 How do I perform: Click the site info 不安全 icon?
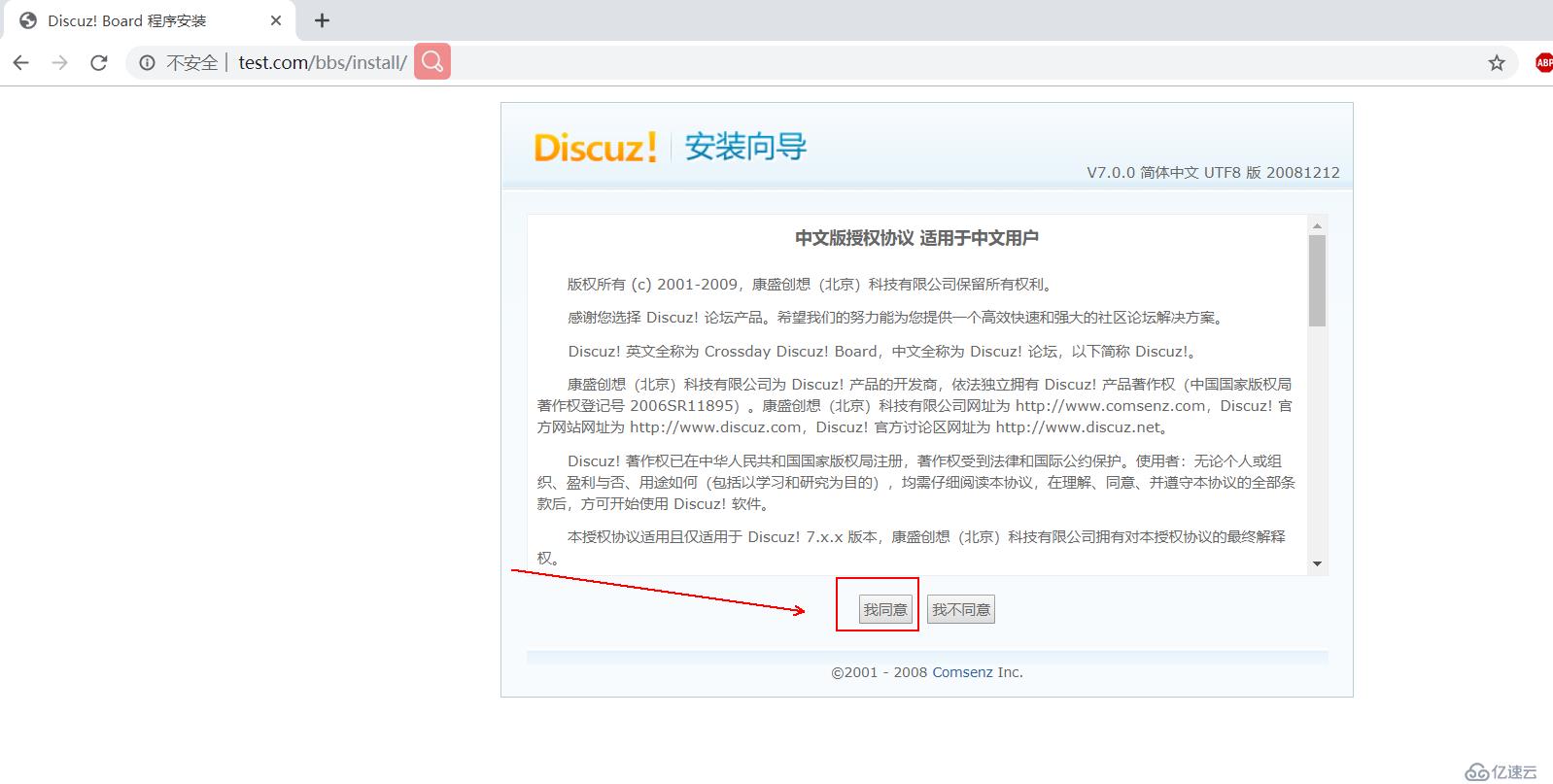click(147, 63)
